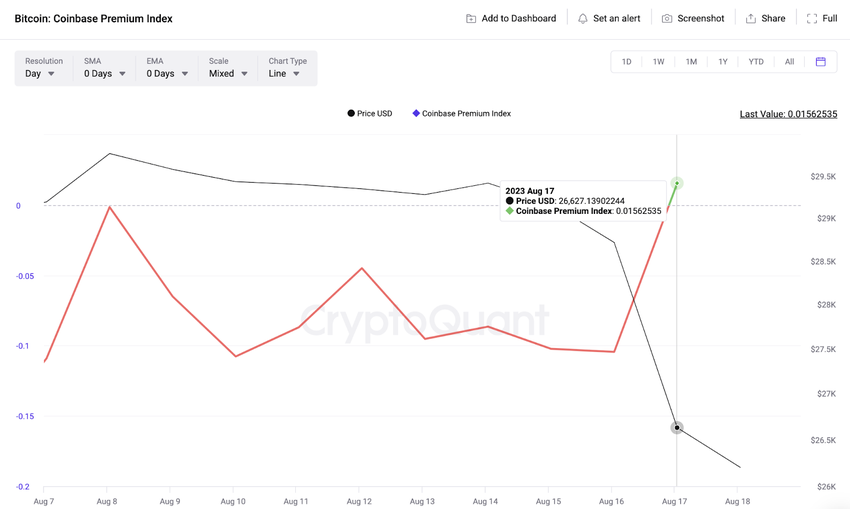Click the -0.2 left axis label
The width and height of the screenshot is (850, 509).
click(x=23, y=487)
